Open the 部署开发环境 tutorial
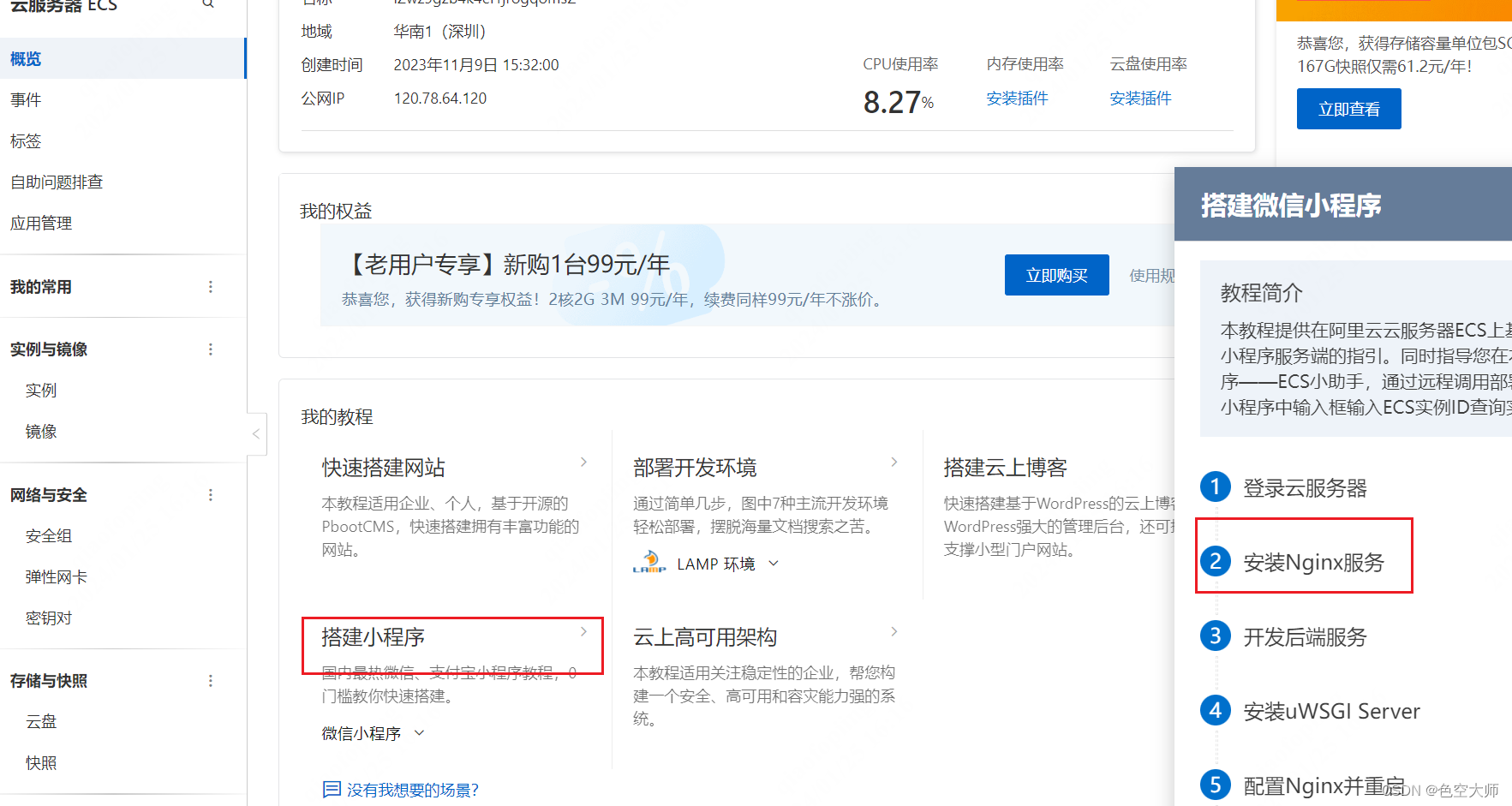The width and height of the screenshot is (1512, 806). 695,468
